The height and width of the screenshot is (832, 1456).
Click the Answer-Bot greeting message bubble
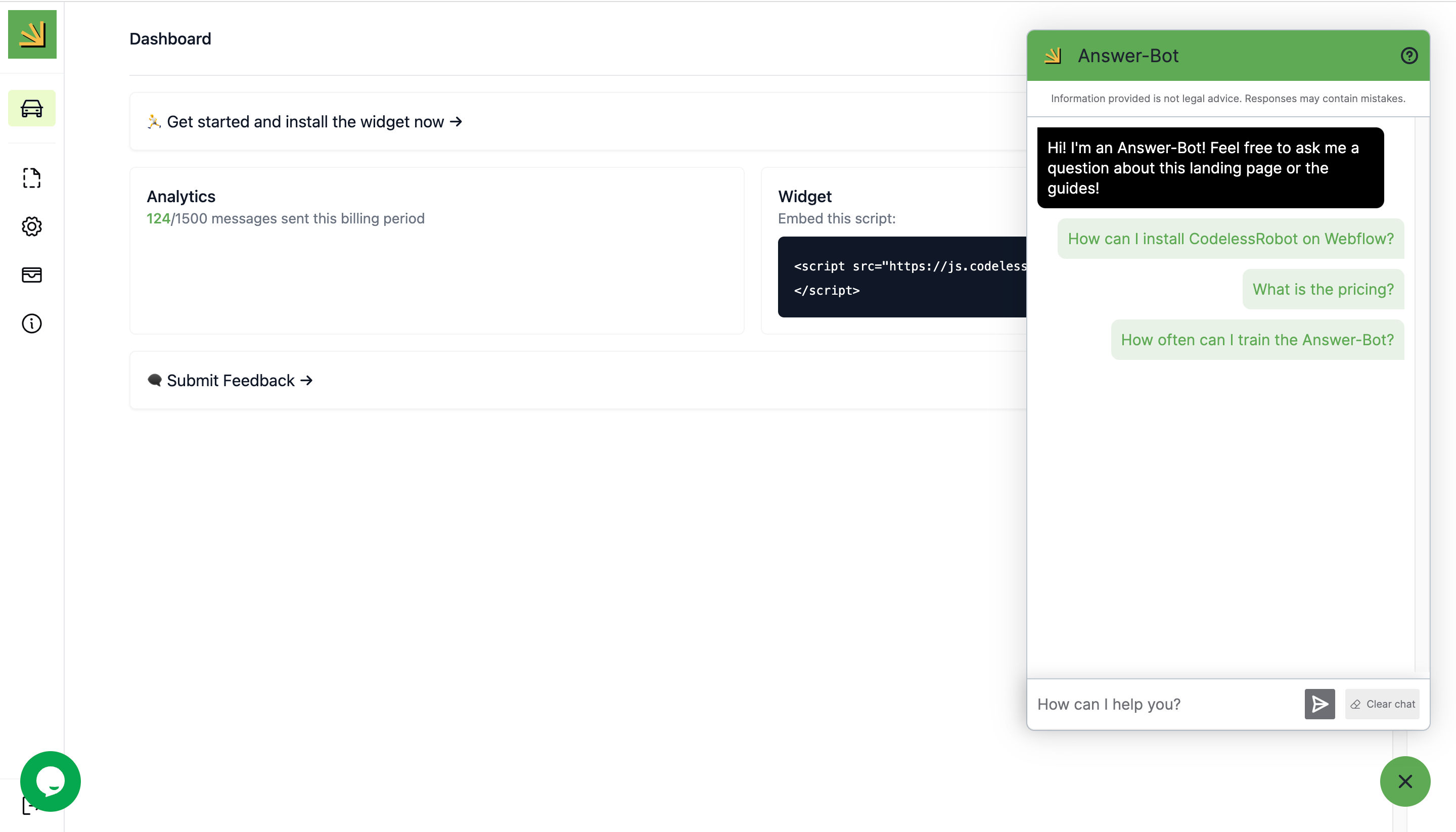(1210, 168)
